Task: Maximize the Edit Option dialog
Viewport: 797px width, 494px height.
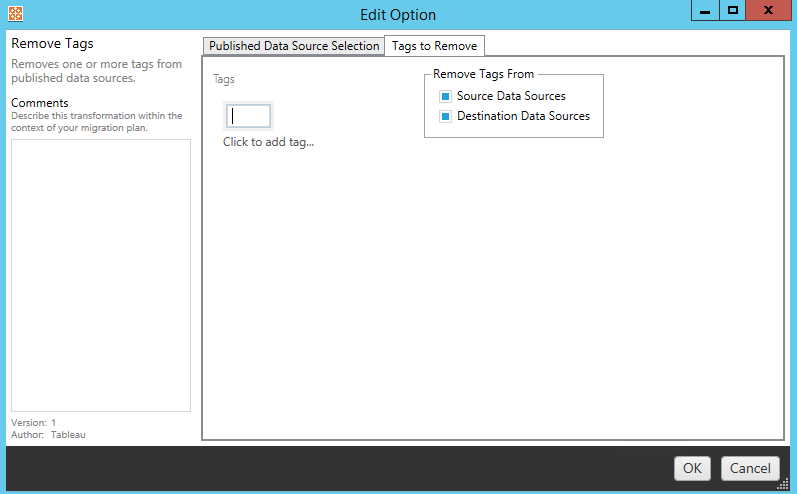Action: tap(733, 11)
